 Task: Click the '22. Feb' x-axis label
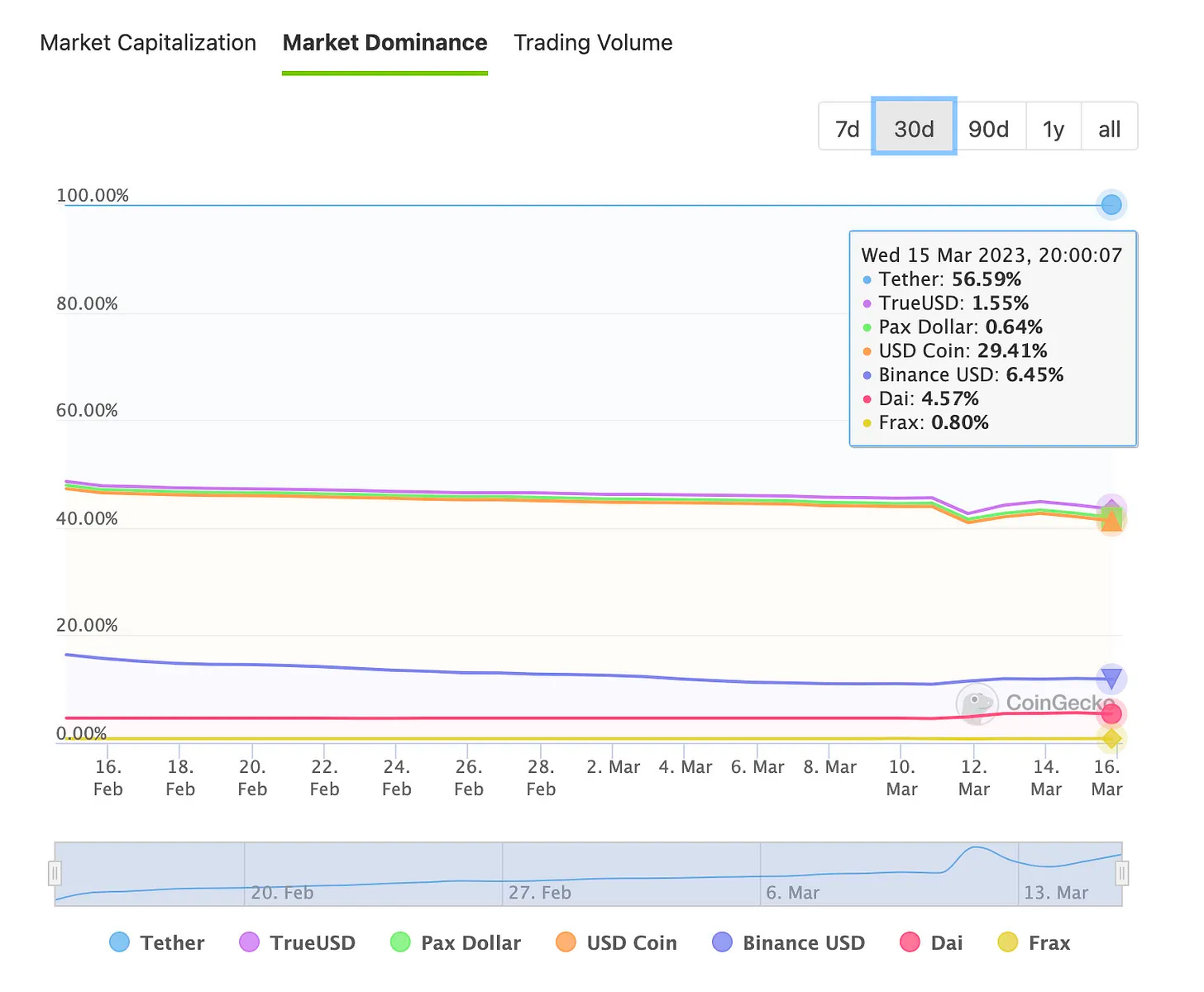[325, 778]
